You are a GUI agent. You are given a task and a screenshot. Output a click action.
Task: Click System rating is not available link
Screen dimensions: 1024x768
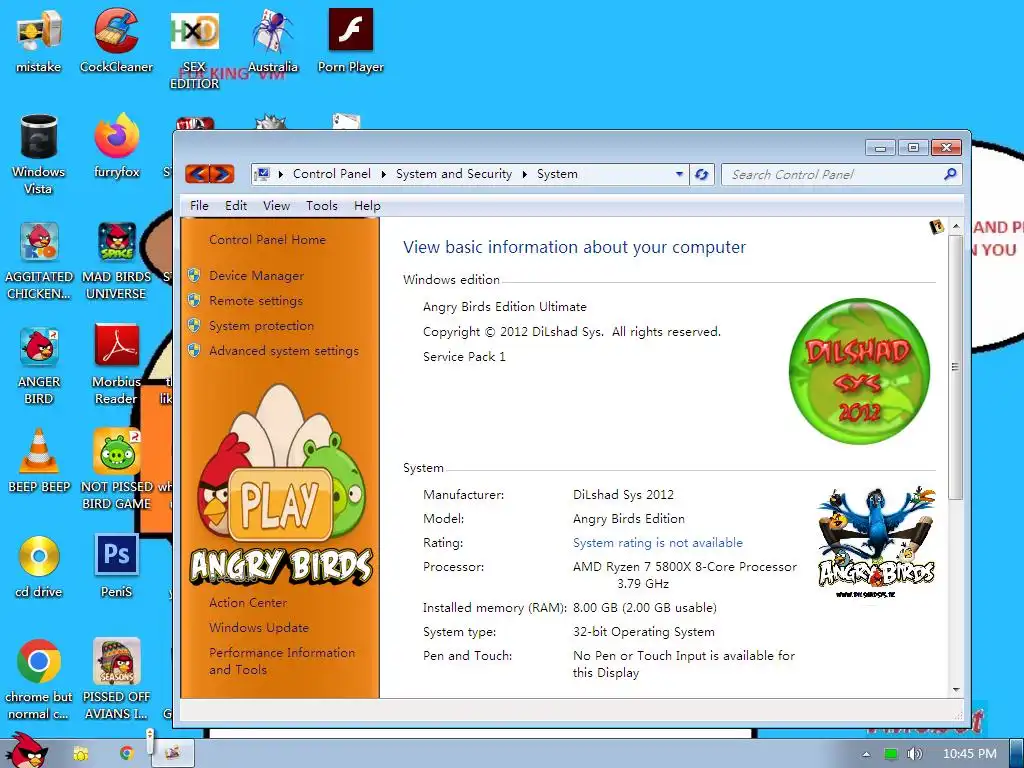(658, 543)
